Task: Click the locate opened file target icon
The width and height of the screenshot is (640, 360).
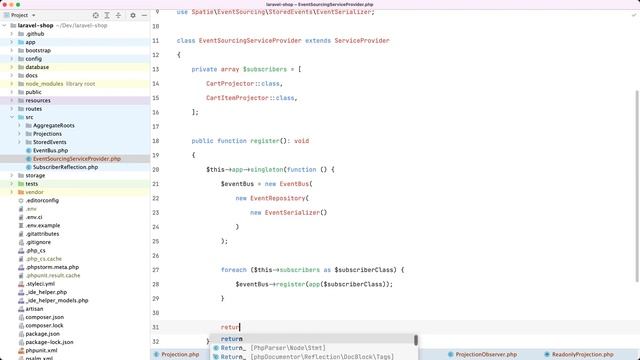Action: (96, 15)
